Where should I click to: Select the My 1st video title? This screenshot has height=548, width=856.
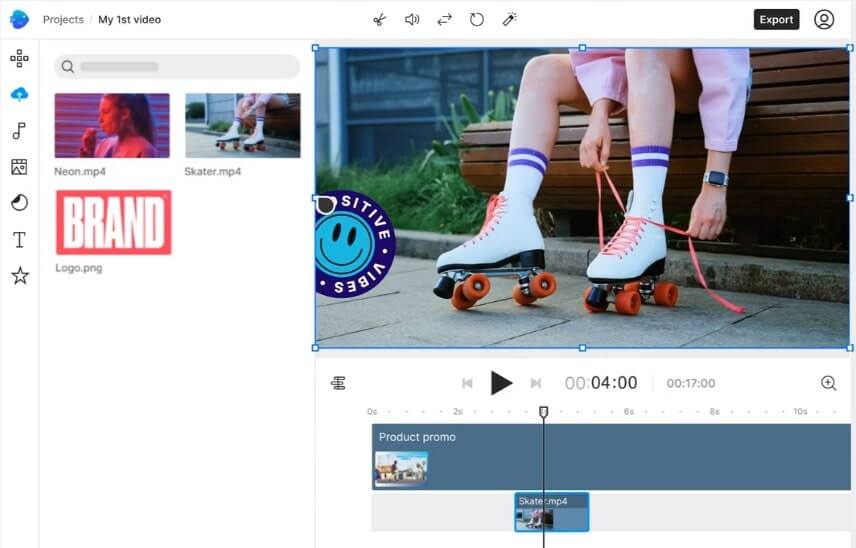point(129,20)
